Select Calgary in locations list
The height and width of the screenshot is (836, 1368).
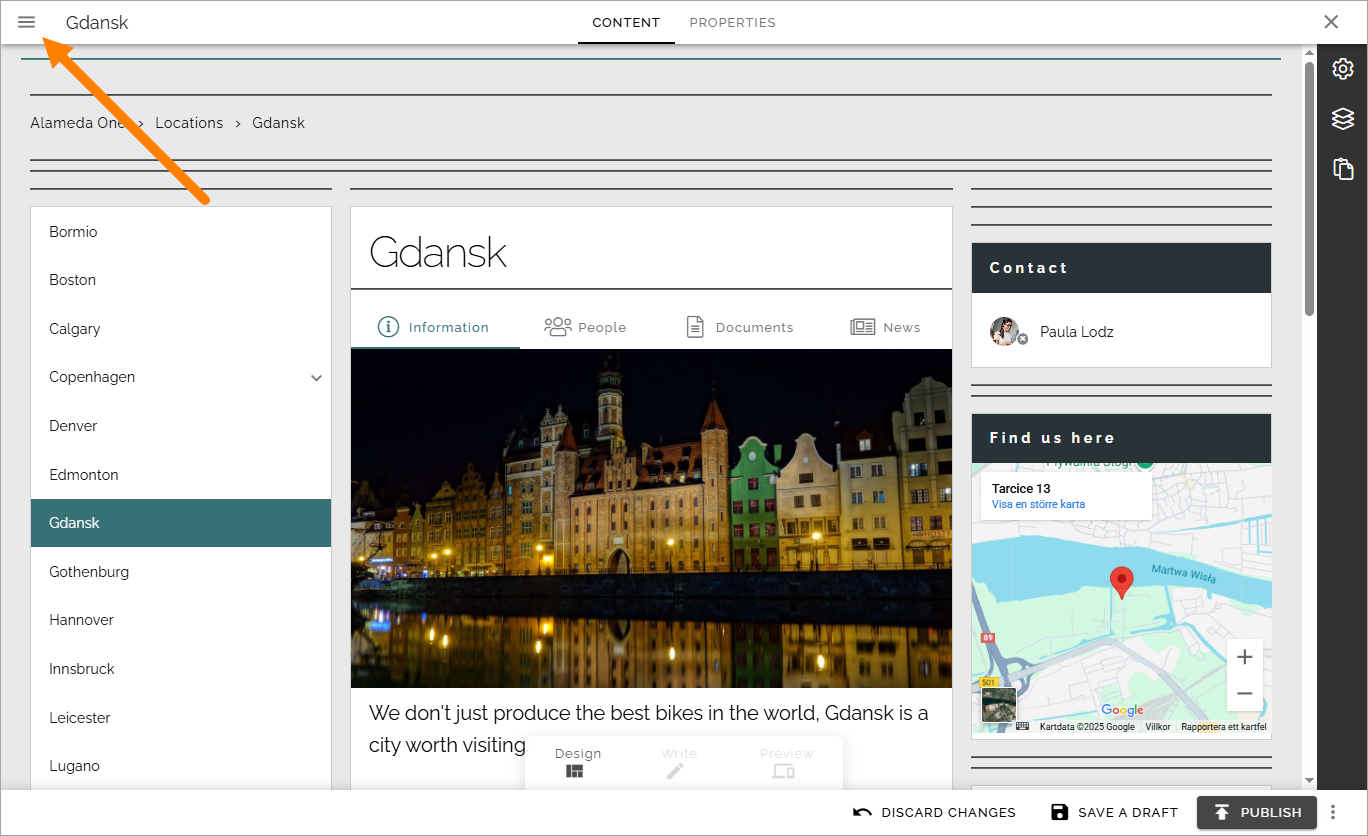click(x=181, y=329)
